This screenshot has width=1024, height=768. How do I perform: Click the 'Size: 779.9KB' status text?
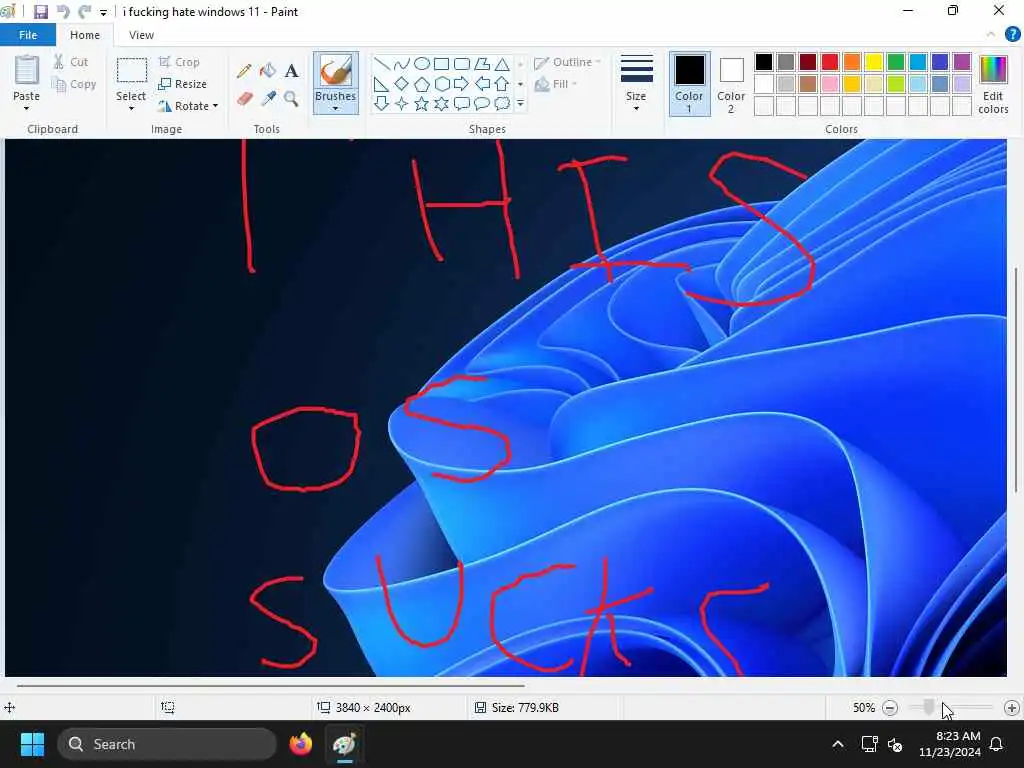[525, 707]
